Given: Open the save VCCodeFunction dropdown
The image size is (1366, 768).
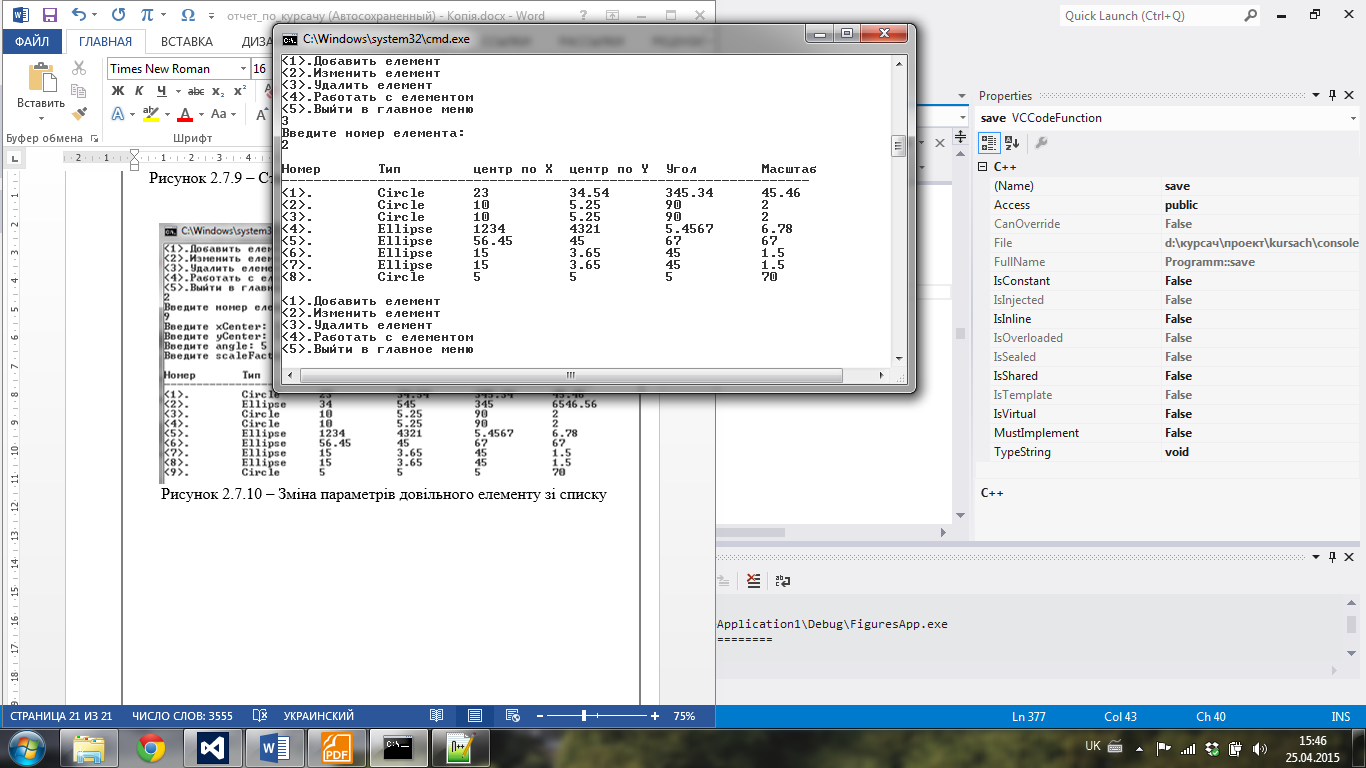Looking at the screenshot, I should click(1354, 118).
